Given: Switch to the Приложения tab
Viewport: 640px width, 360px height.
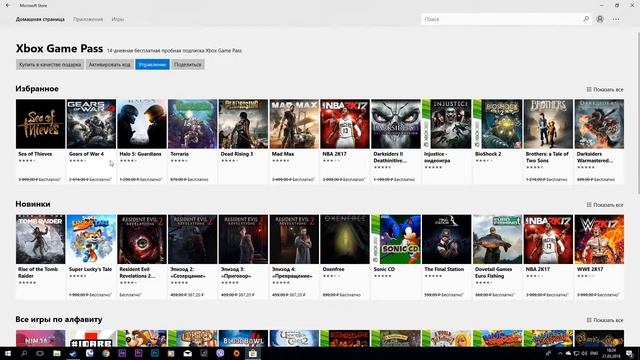Looking at the screenshot, I should [88, 19].
